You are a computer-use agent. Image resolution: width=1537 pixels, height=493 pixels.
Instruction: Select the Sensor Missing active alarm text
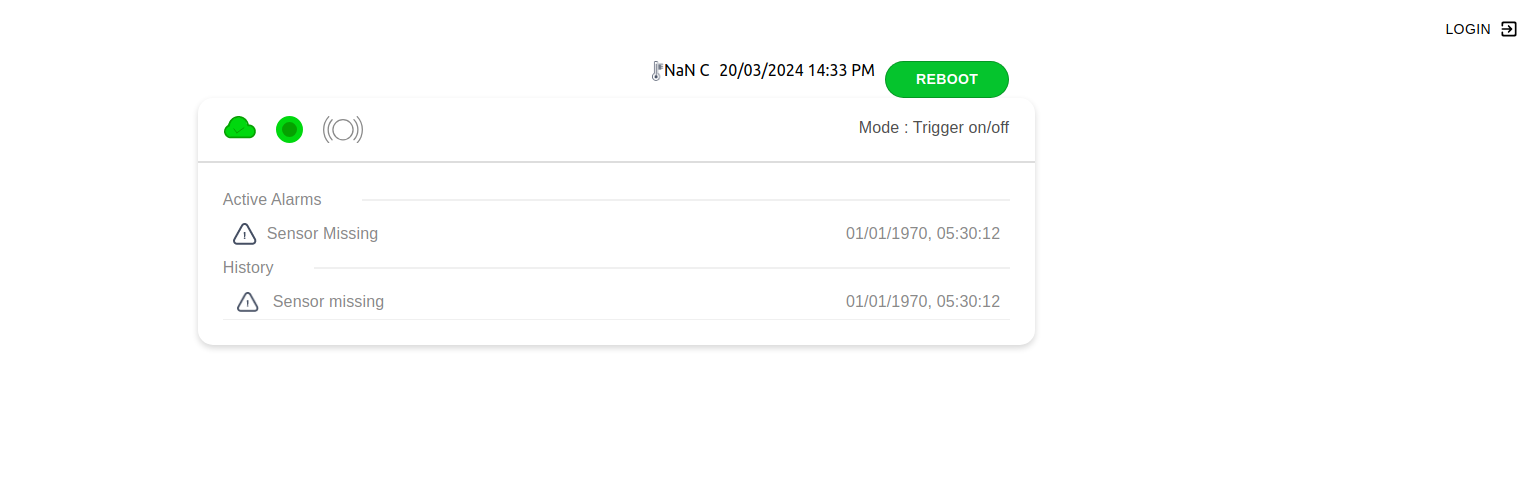pyautogui.click(x=322, y=234)
